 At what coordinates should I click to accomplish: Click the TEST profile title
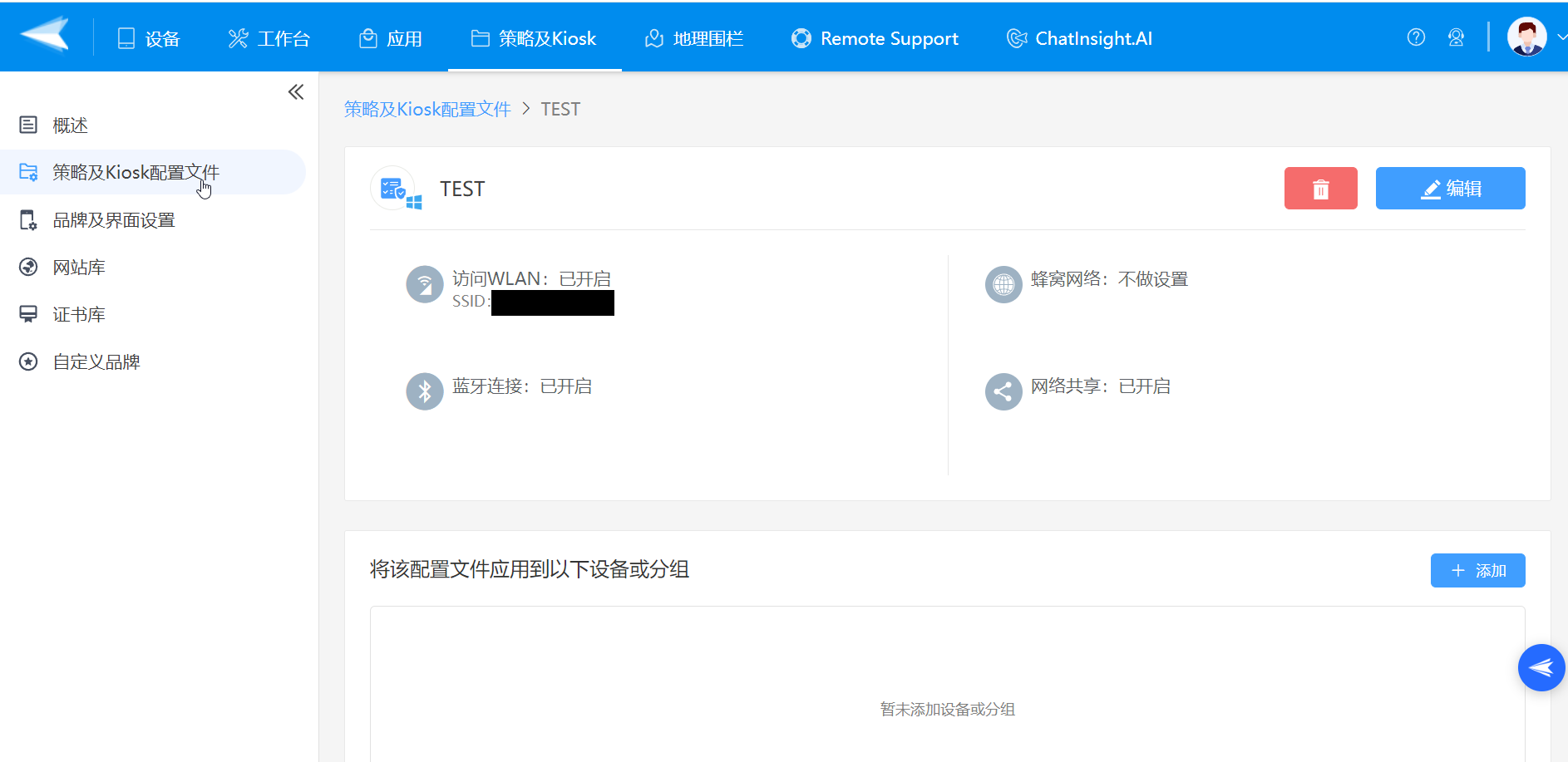tap(462, 189)
